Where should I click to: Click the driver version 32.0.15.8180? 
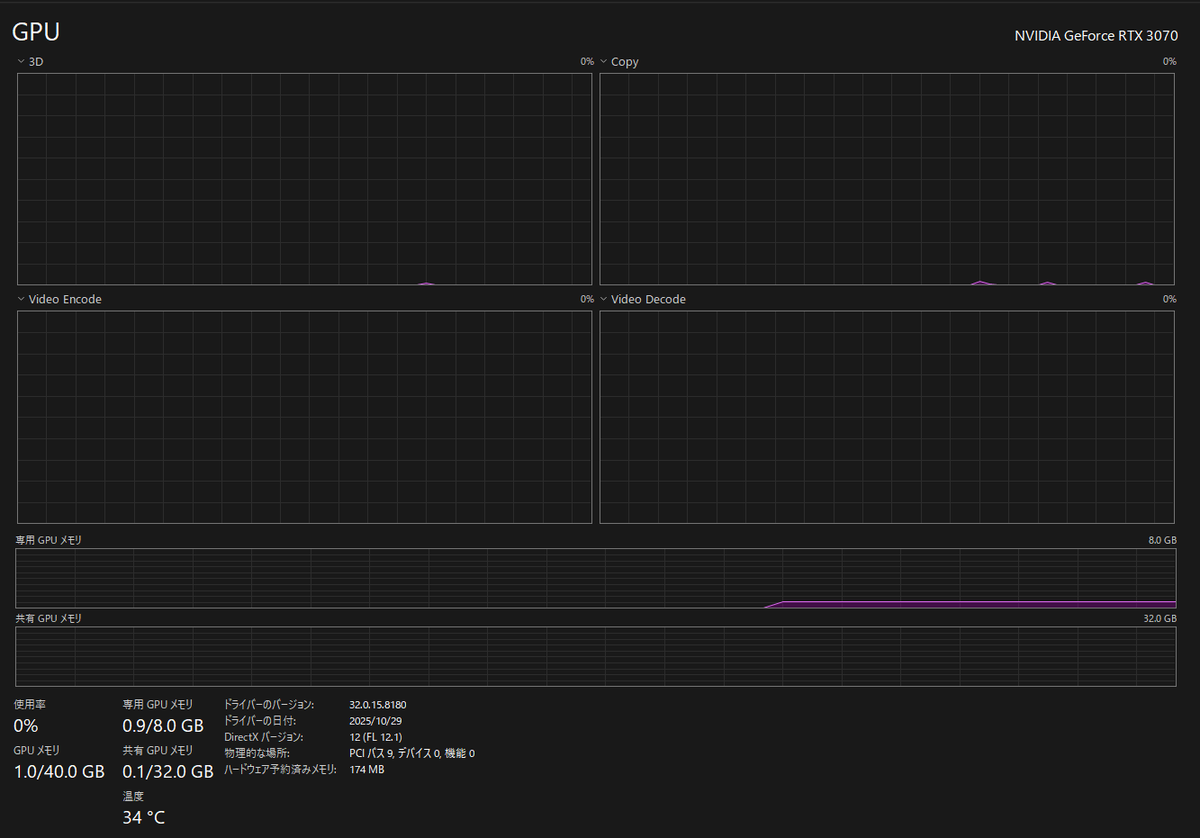378,705
